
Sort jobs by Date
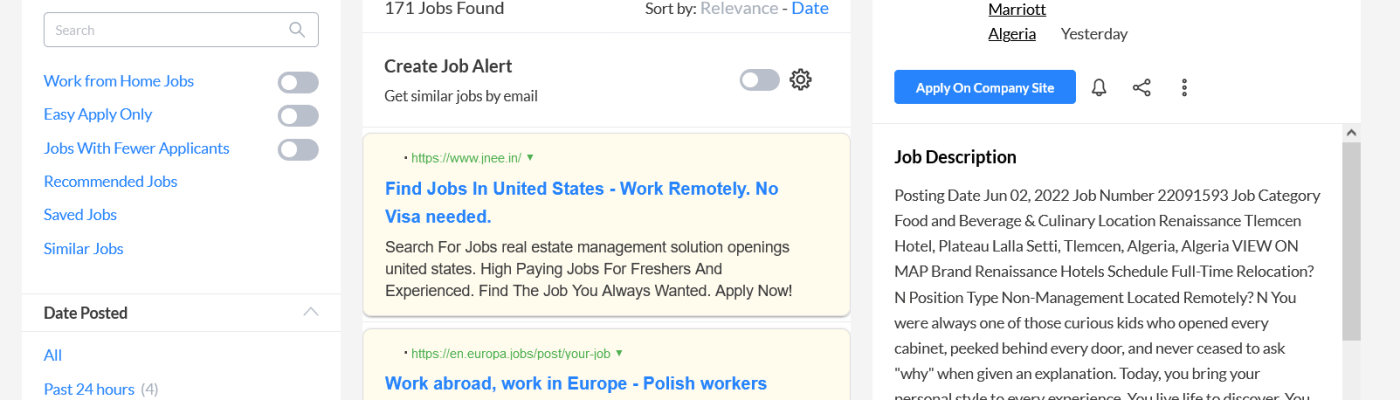tap(810, 9)
